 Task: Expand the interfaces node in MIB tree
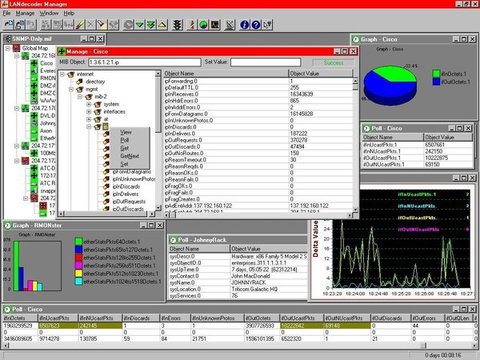[x=89, y=112]
